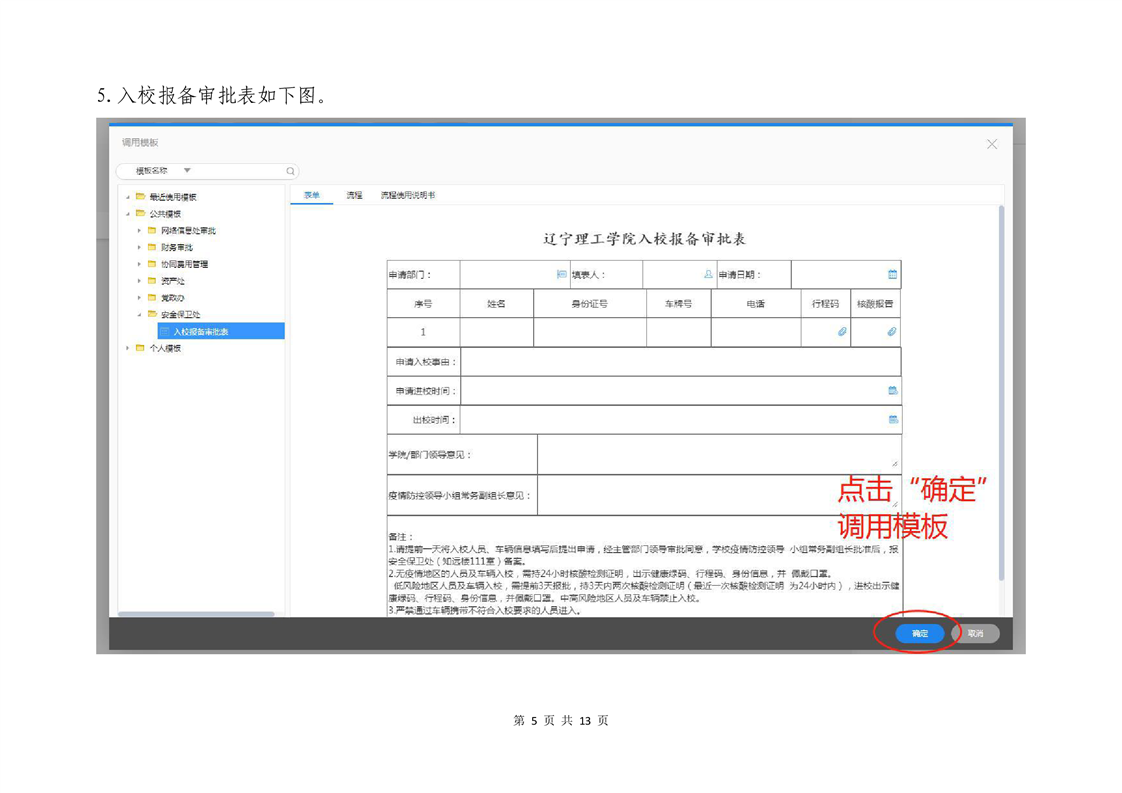Viewport: 1122px width, 793px height.
Task: Click the 取消 button
Action: (975, 633)
